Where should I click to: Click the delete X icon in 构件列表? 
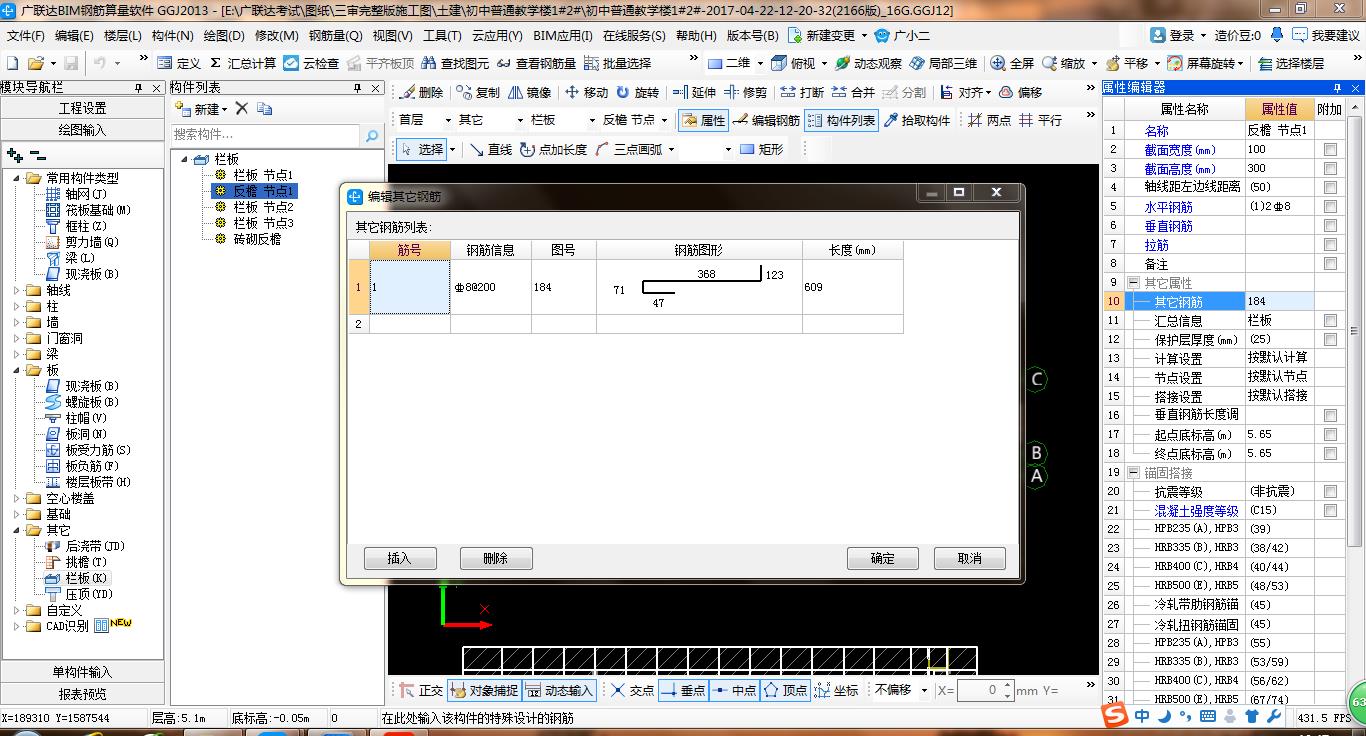(242, 108)
